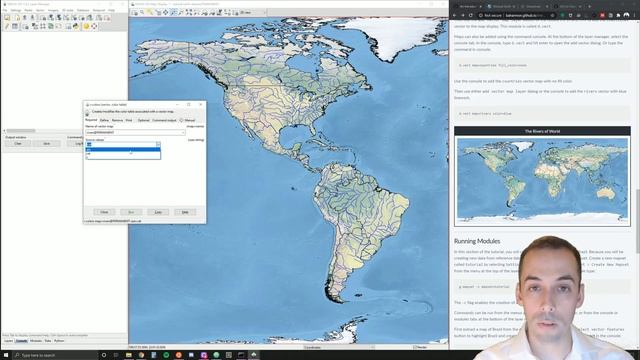Click Copy button in v.colors dialog
640x360 pixels.
tap(158, 212)
